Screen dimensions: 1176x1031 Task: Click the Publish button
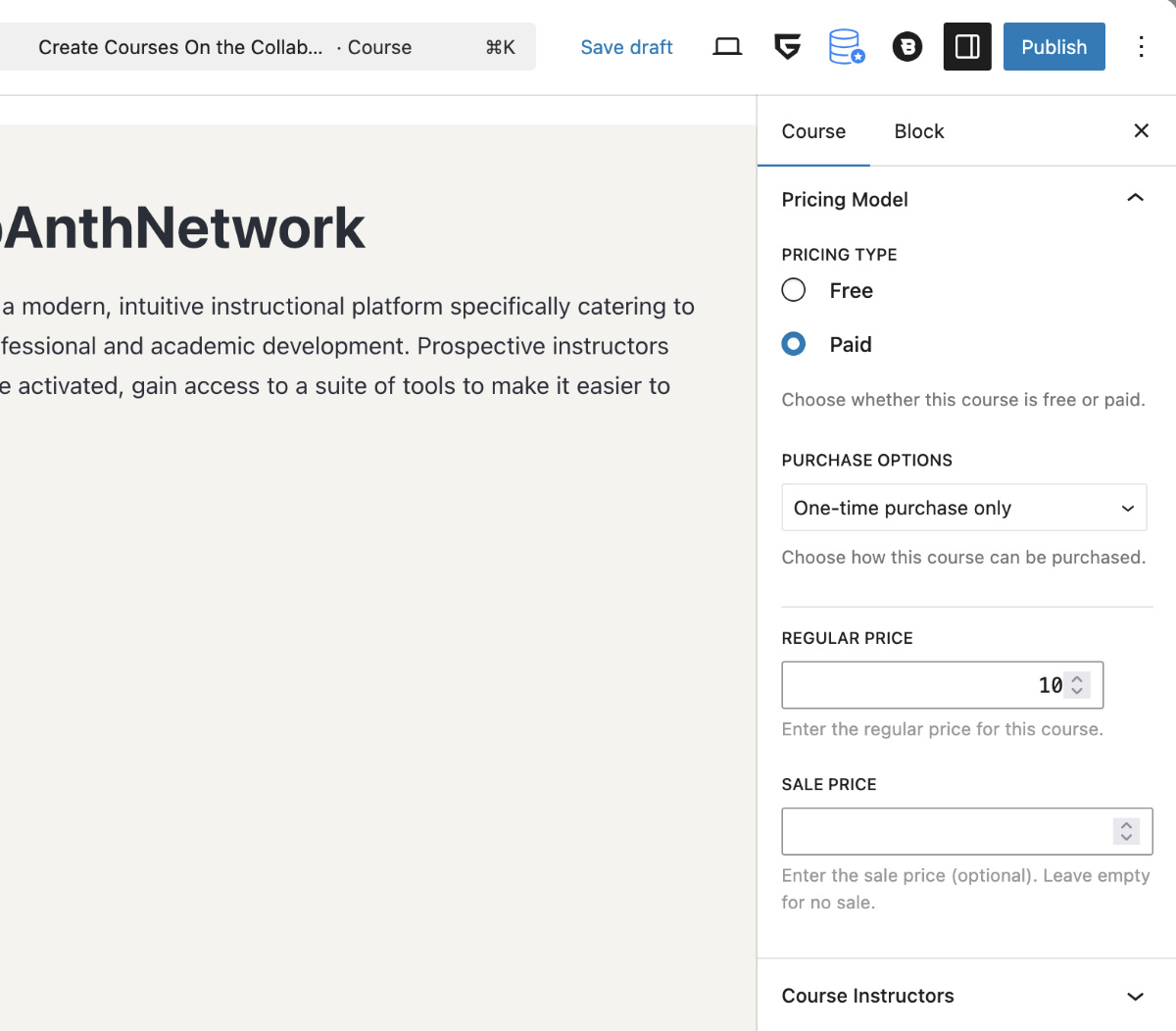point(1053,47)
